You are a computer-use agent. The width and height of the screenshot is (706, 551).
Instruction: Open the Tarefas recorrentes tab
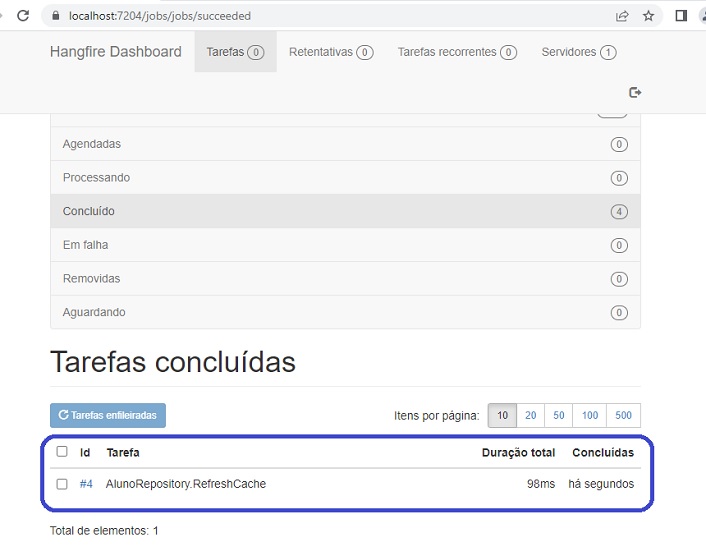click(457, 52)
